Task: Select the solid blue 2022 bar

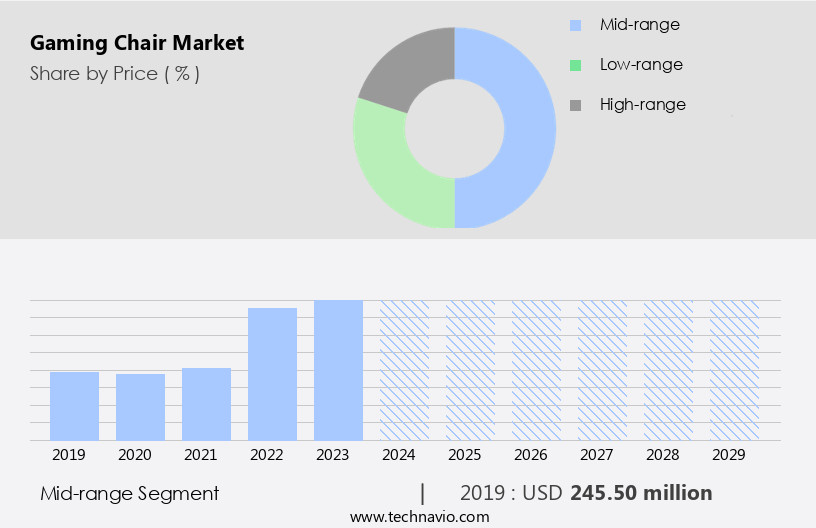Action: [272, 374]
